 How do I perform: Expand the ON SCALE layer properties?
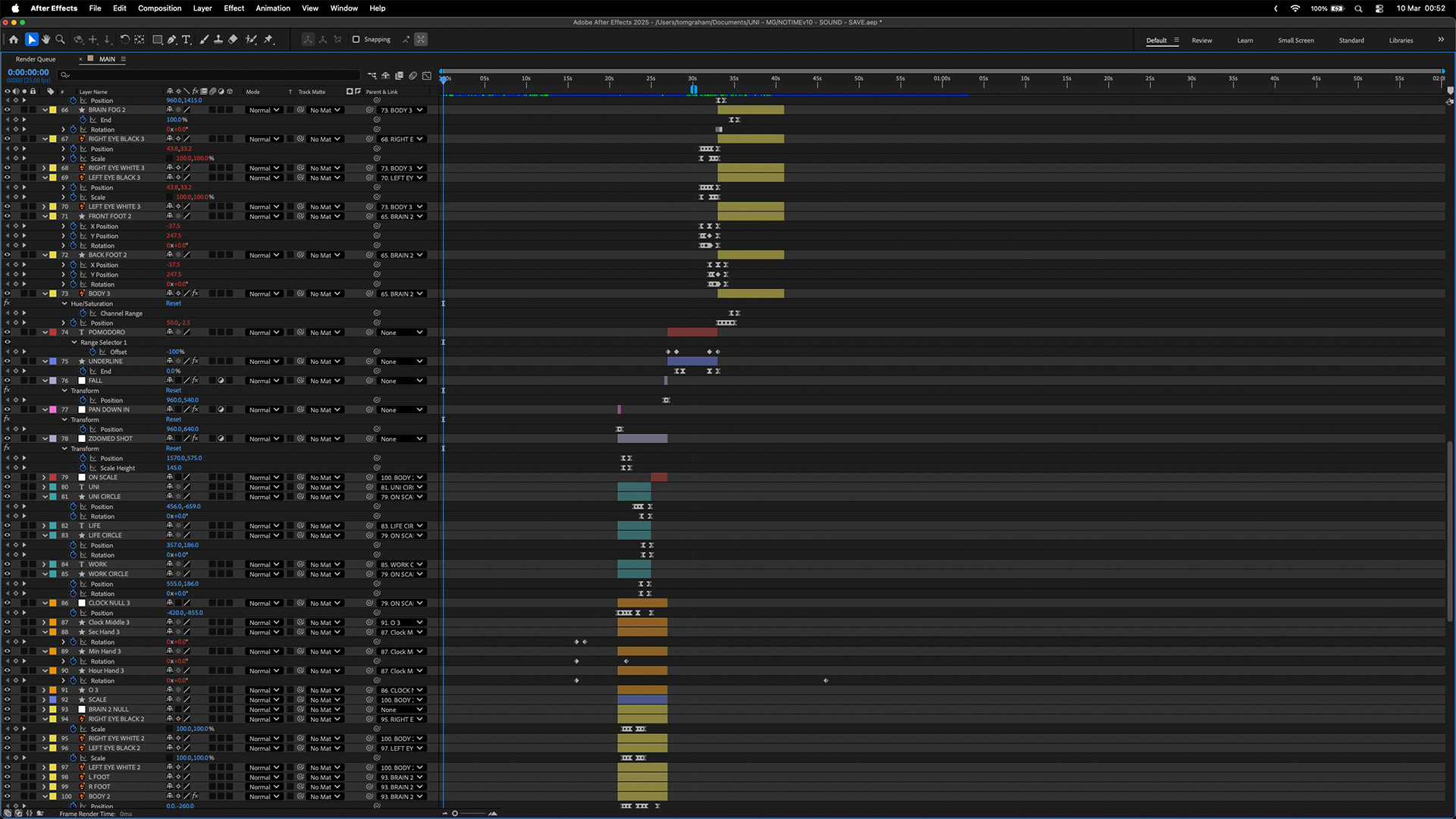[44, 478]
